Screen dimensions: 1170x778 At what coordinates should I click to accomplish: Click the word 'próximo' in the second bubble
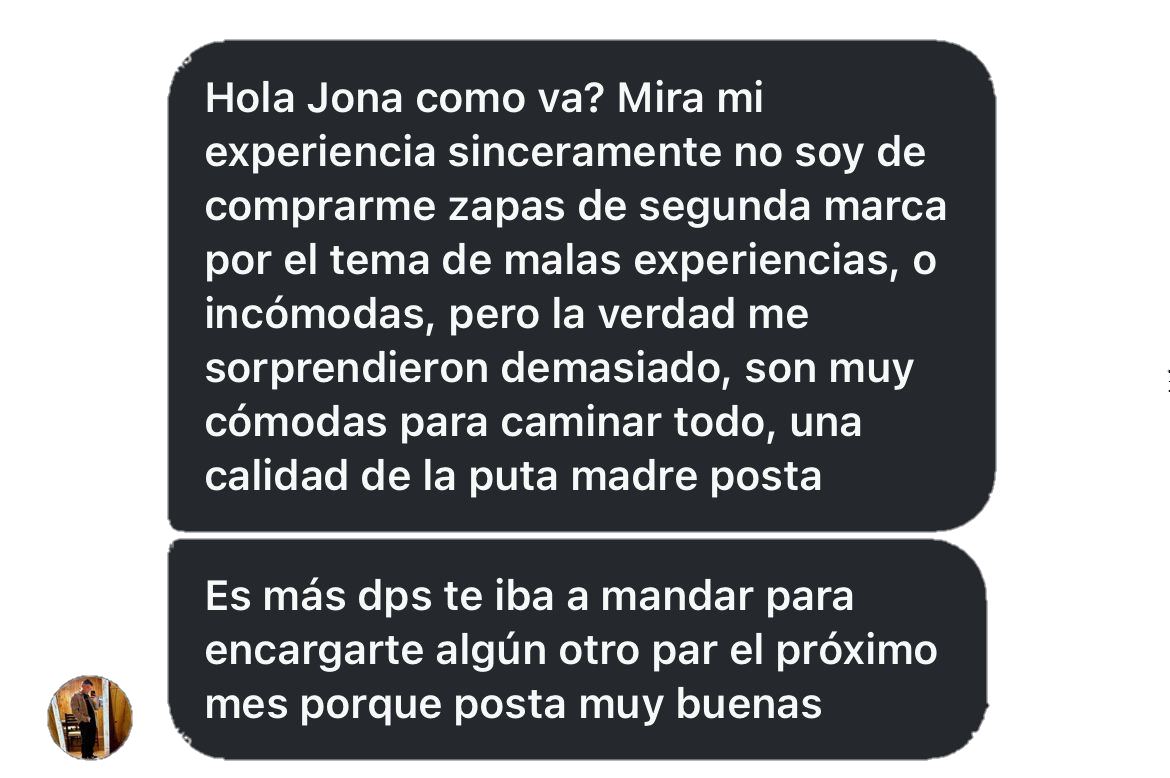tap(857, 652)
